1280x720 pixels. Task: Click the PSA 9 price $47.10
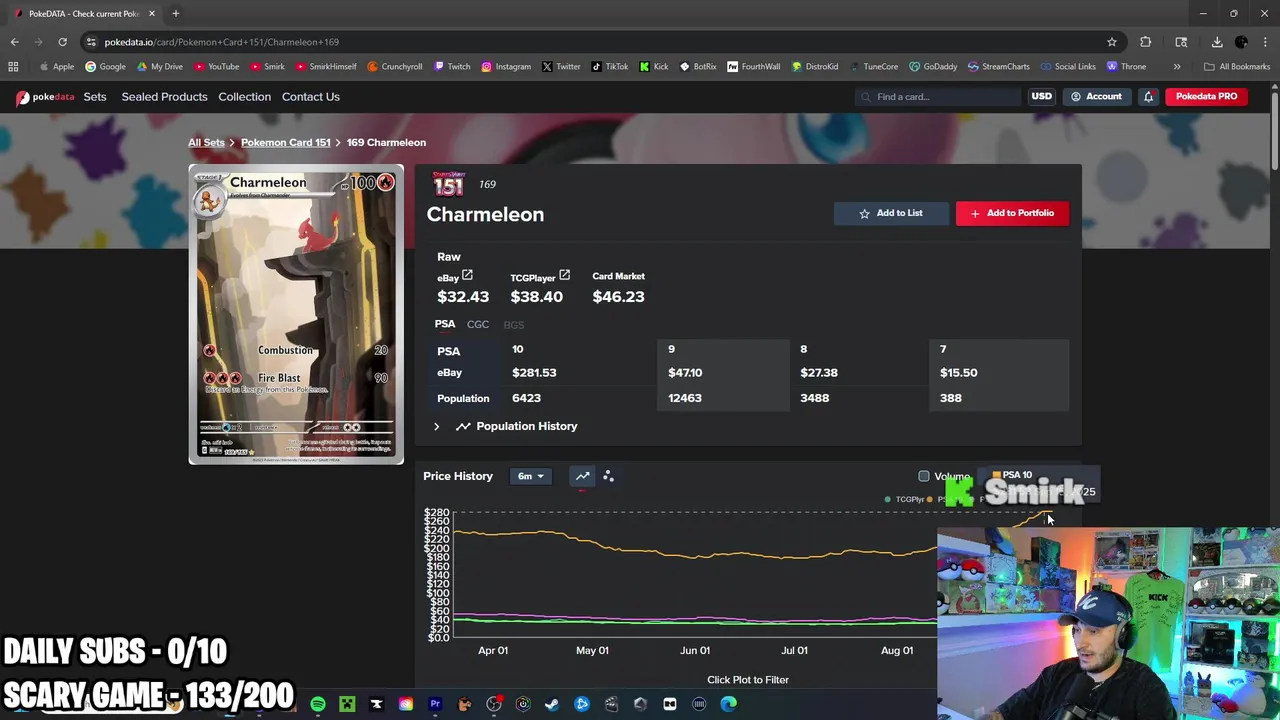point(685,372)
